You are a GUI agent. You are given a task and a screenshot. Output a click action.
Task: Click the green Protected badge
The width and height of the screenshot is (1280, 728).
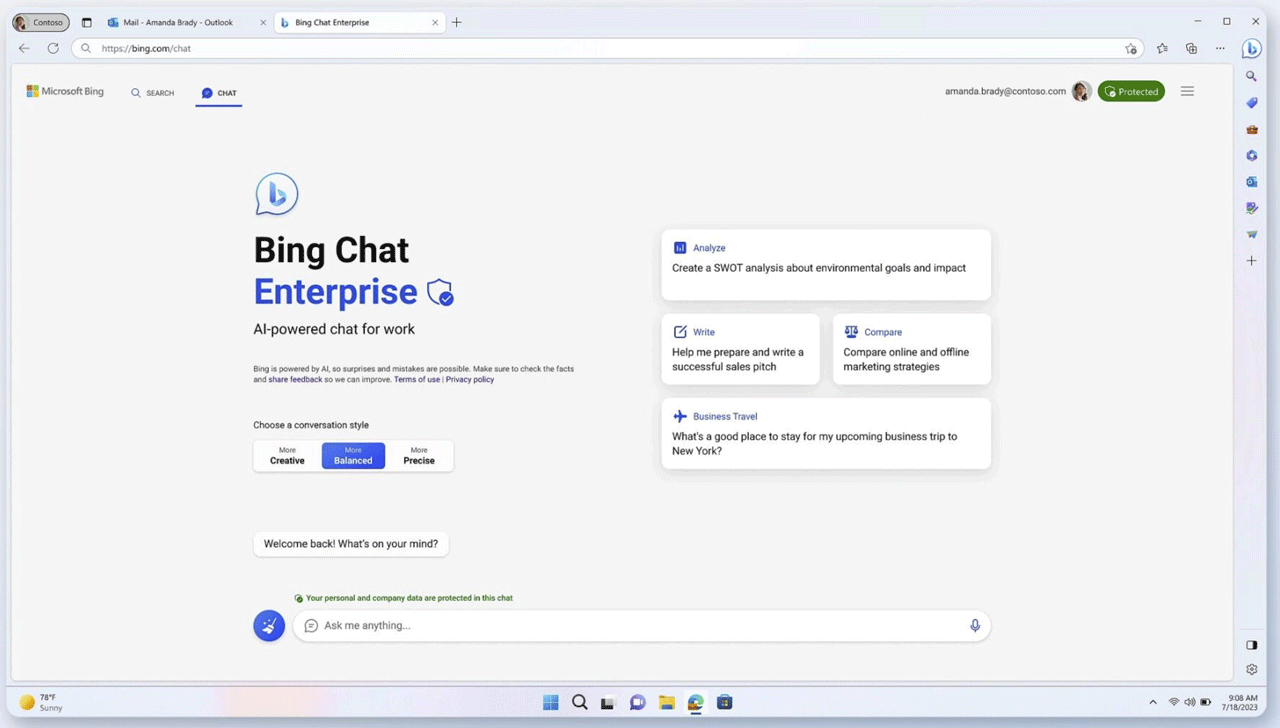1131,91
